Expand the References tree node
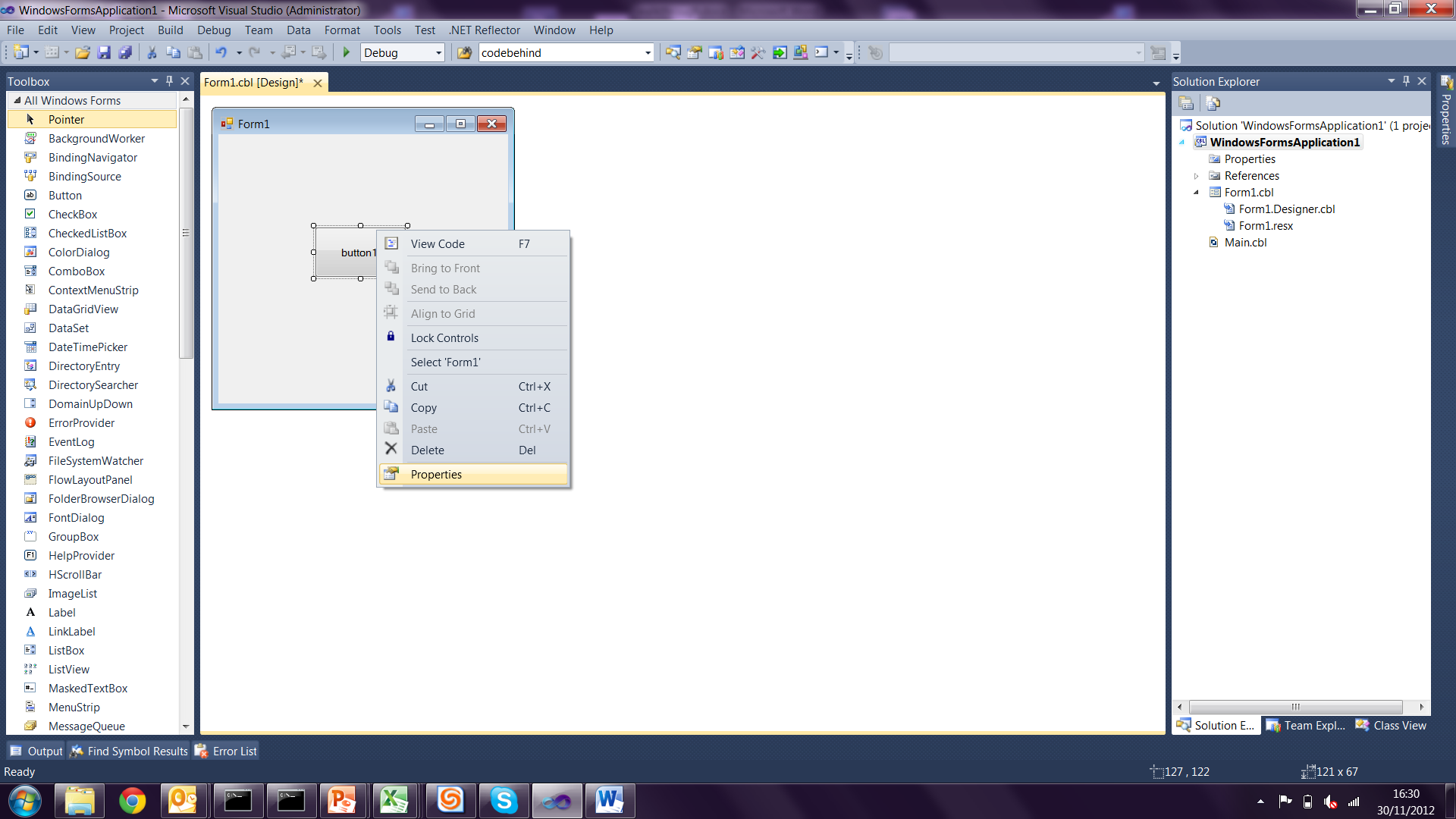 coord(1197,176)
